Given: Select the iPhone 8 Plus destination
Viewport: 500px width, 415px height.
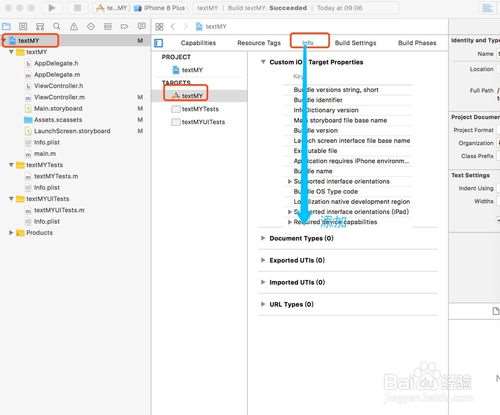Looking at the screenshot, I should (x=159, y=8).
